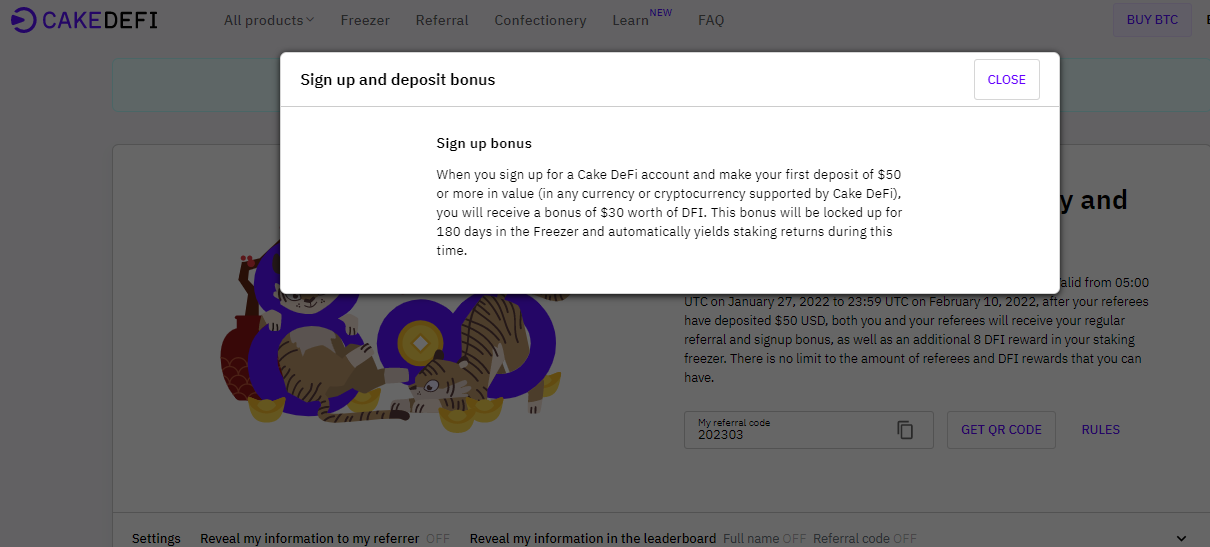
Task: Open the Freezer page
Action: pos(365,20)
